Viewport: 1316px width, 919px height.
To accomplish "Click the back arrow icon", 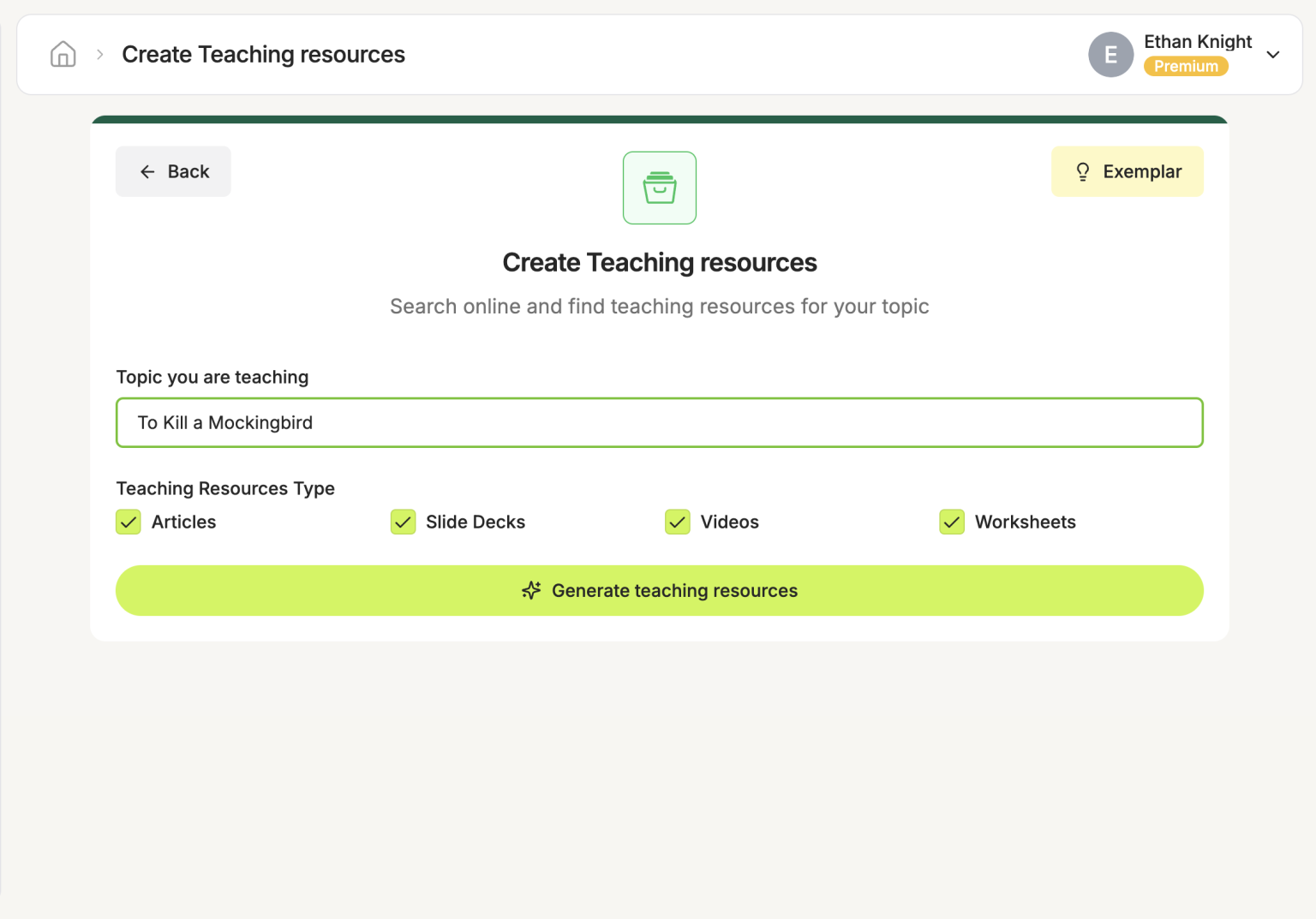I will tap(147, 171).
